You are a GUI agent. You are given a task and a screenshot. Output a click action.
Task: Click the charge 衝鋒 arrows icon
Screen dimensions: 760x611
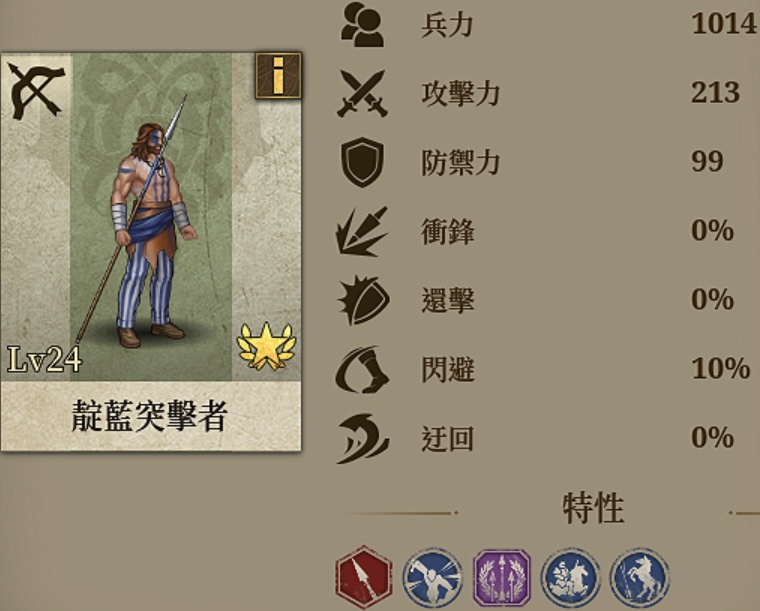click(x=362, y=232)
